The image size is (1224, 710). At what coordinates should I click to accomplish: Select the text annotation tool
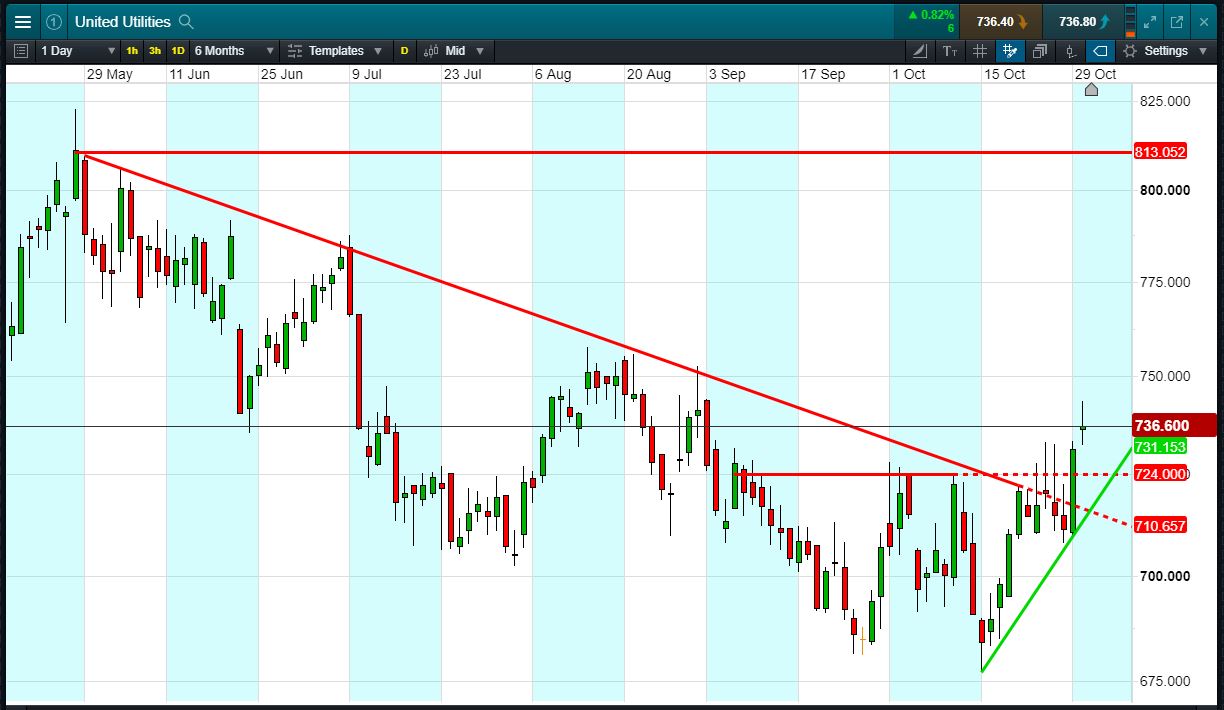[950, 51]
